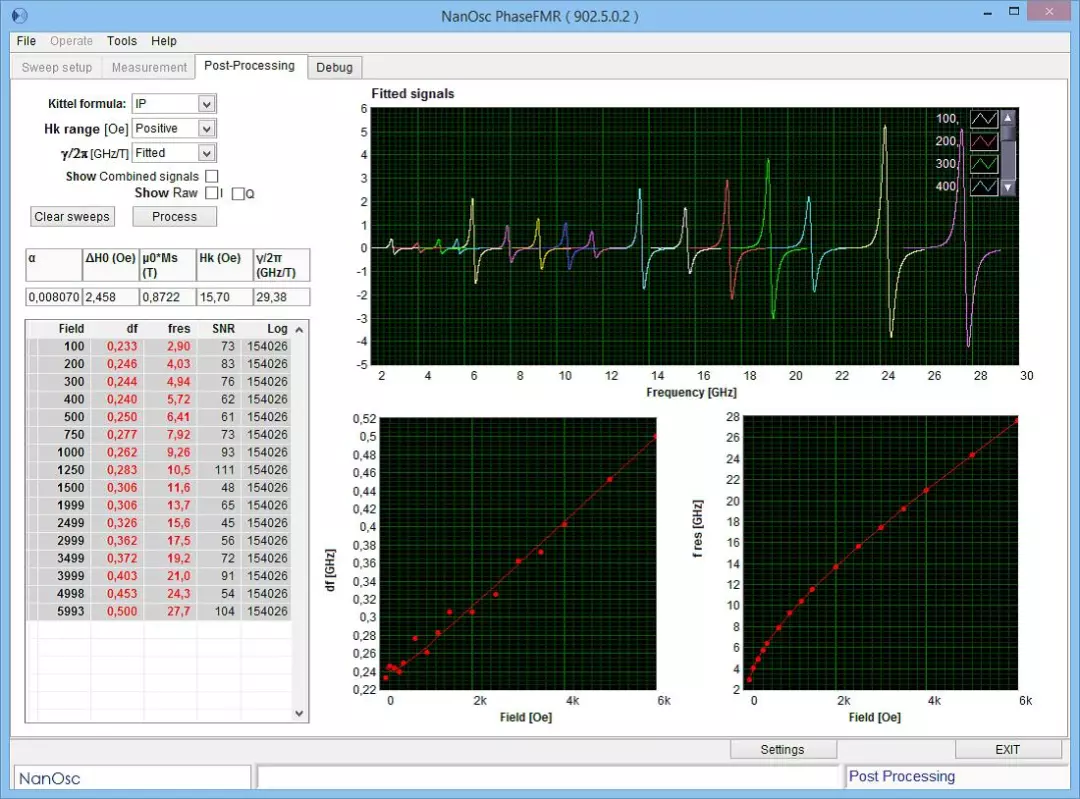1080x799 pixels.
Task: Click the legend scroll-down arrow
Action: pos(1008,187)
